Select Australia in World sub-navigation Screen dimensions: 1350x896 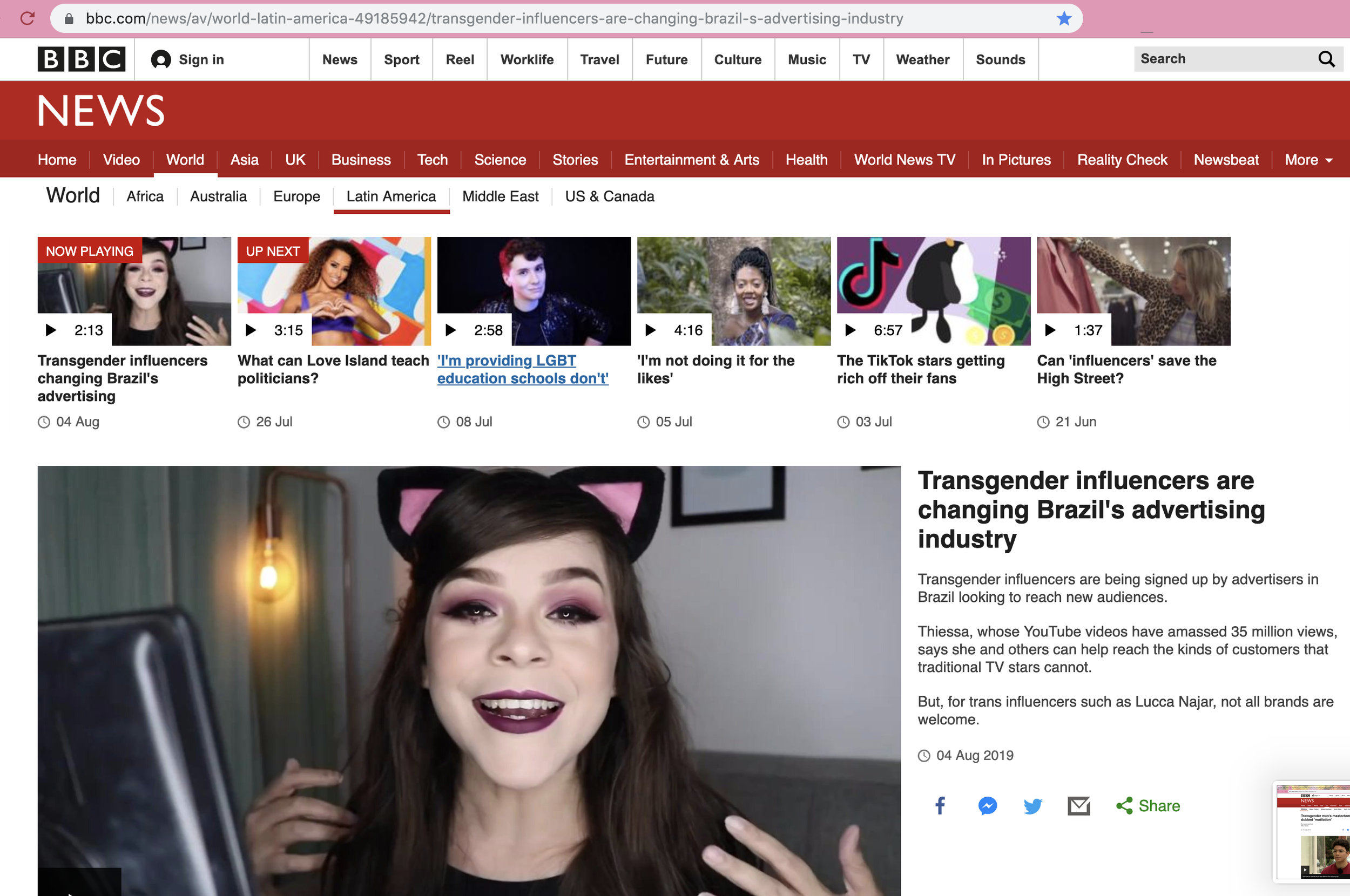(218, 196)
